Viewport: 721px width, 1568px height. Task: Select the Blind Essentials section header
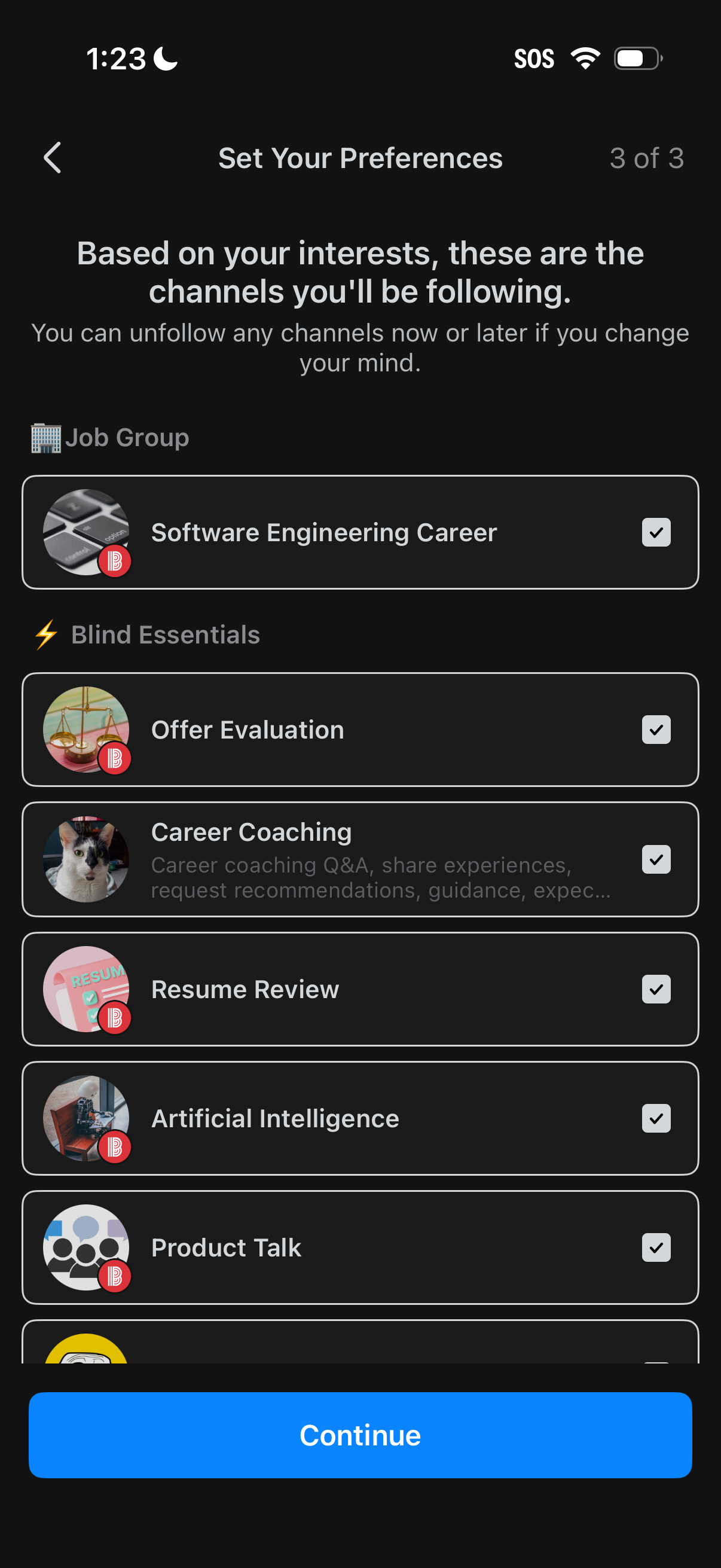[165, 635]
